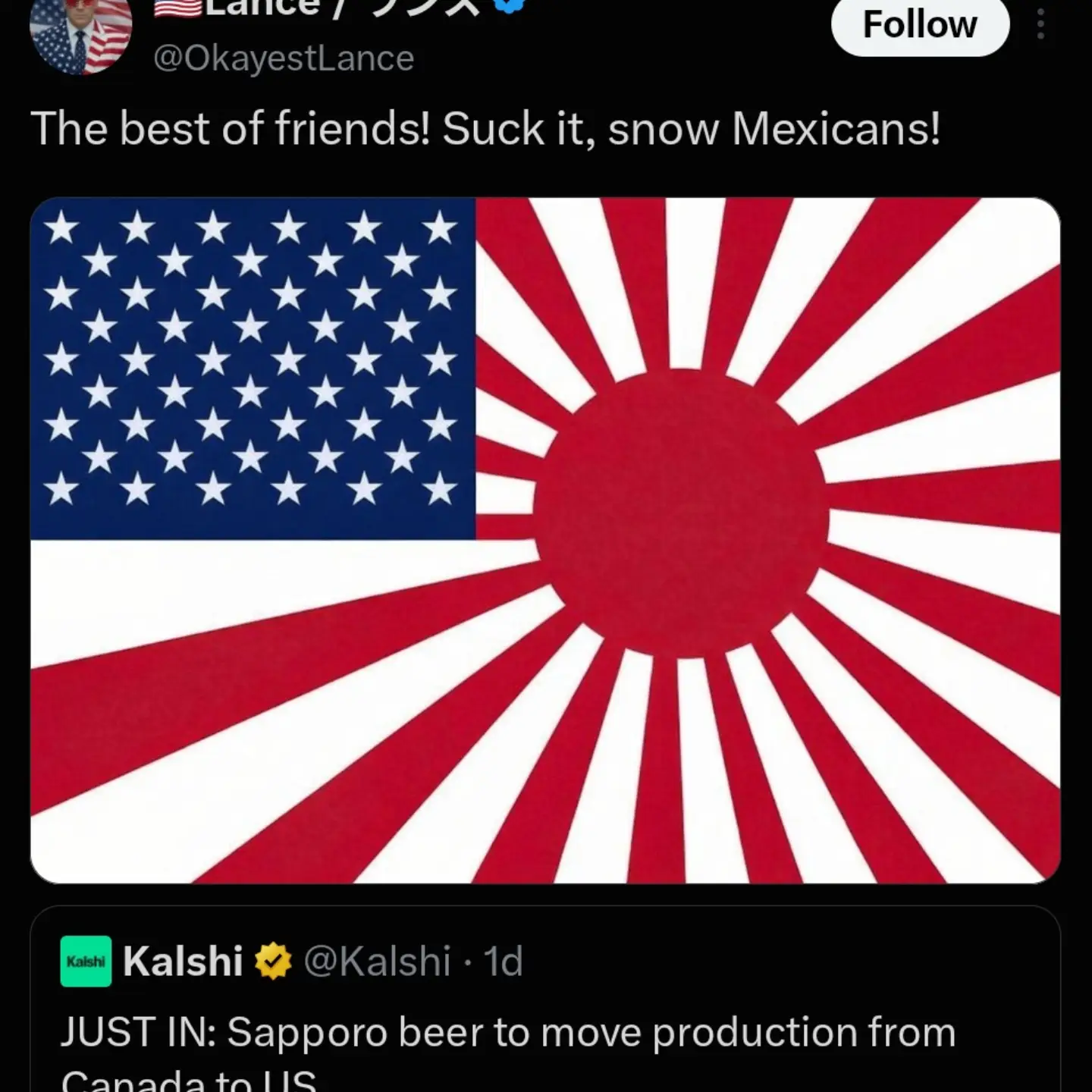Tap the US flag emoji in display name
The image size is (1092, 1092).
tap(177, 8)
